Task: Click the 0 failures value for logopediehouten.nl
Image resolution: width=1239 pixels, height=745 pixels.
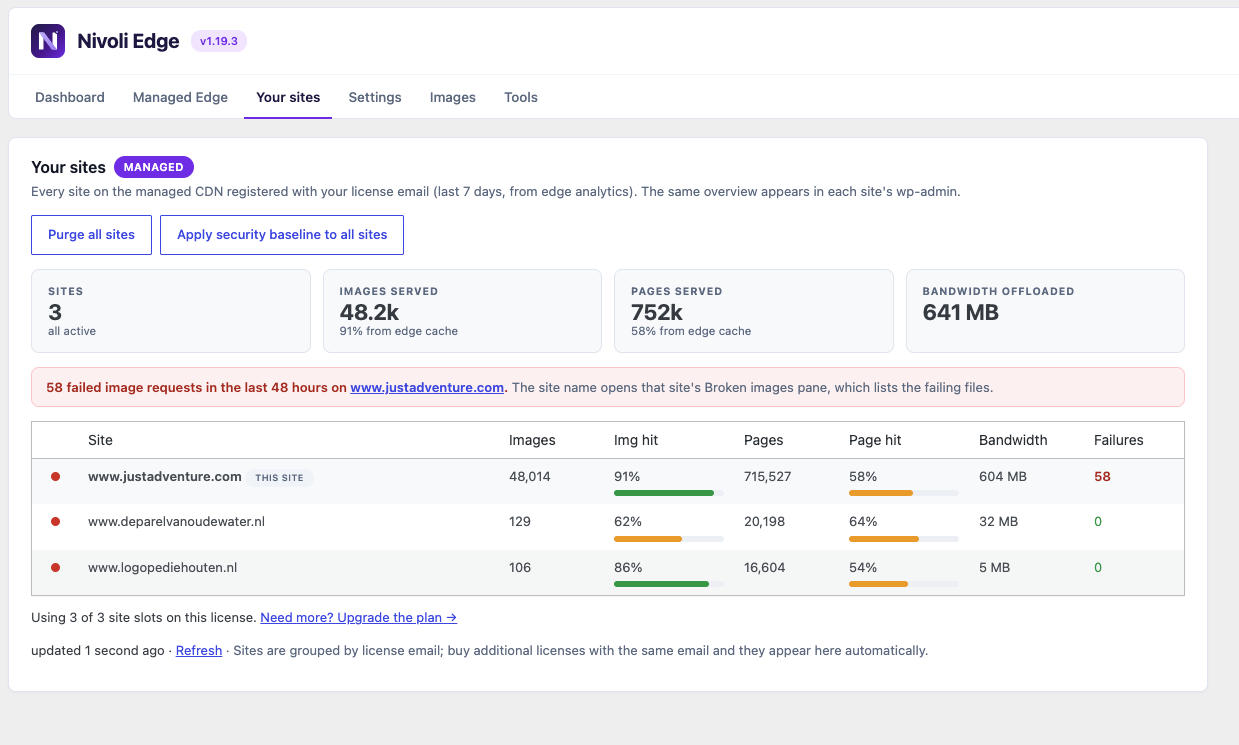Action: pos(1098,567)
